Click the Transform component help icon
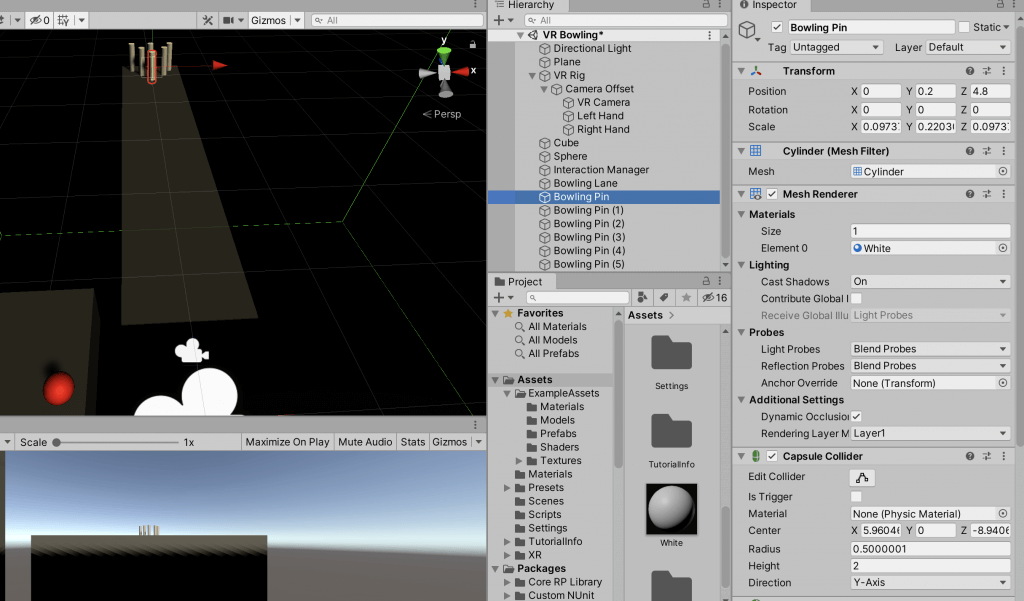Viewport: 1024px width, 601px height. 970,71
